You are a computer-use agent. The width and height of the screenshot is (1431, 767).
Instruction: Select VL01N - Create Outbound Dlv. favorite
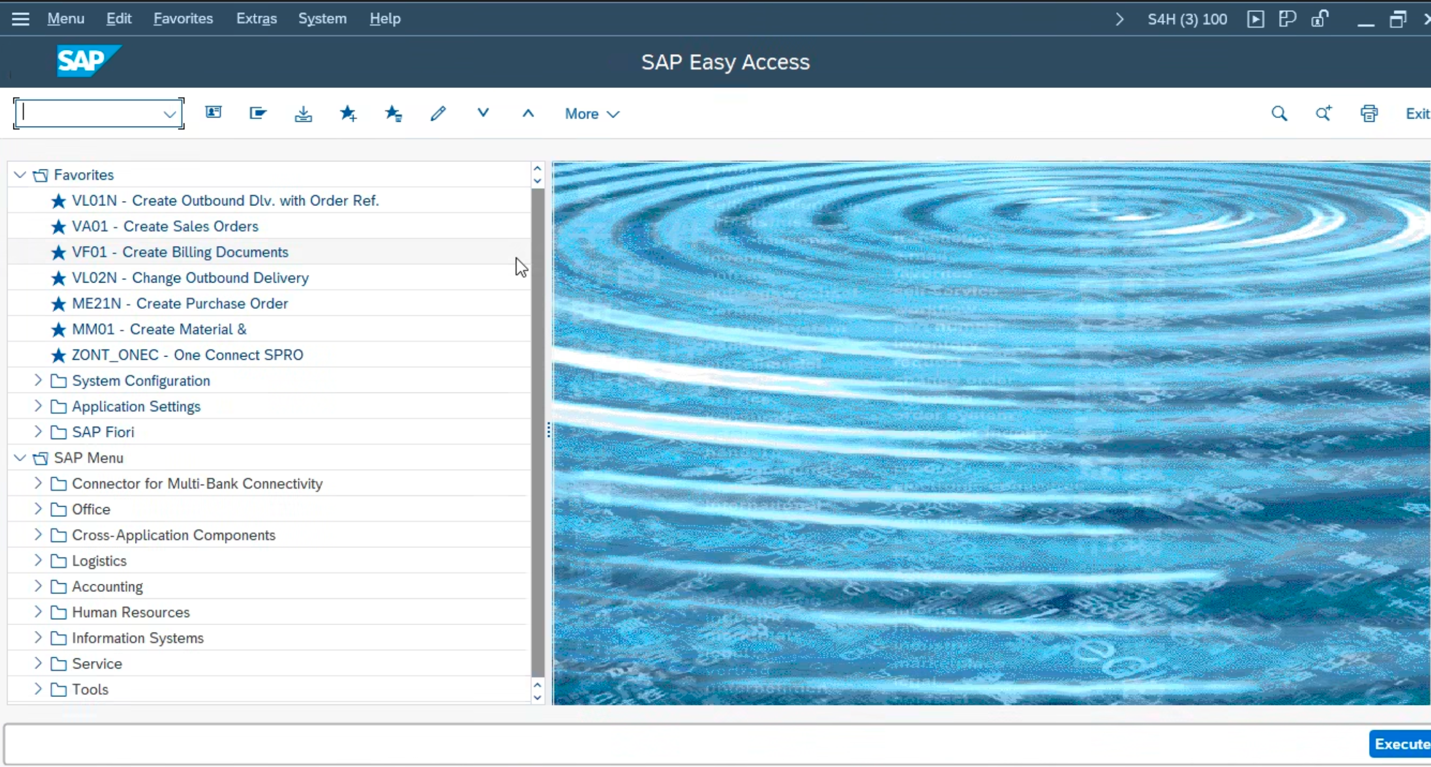(225, 201)
